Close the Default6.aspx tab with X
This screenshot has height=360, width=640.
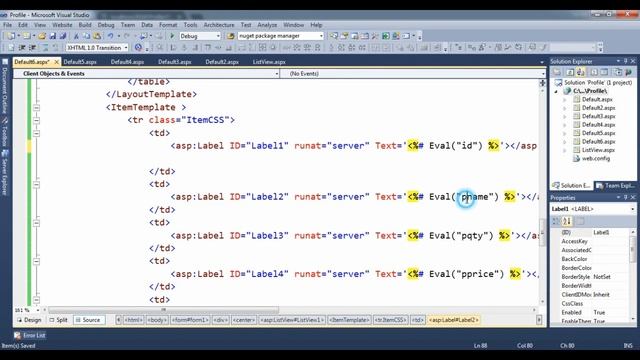pyautogui.click(x=57, y=62)
